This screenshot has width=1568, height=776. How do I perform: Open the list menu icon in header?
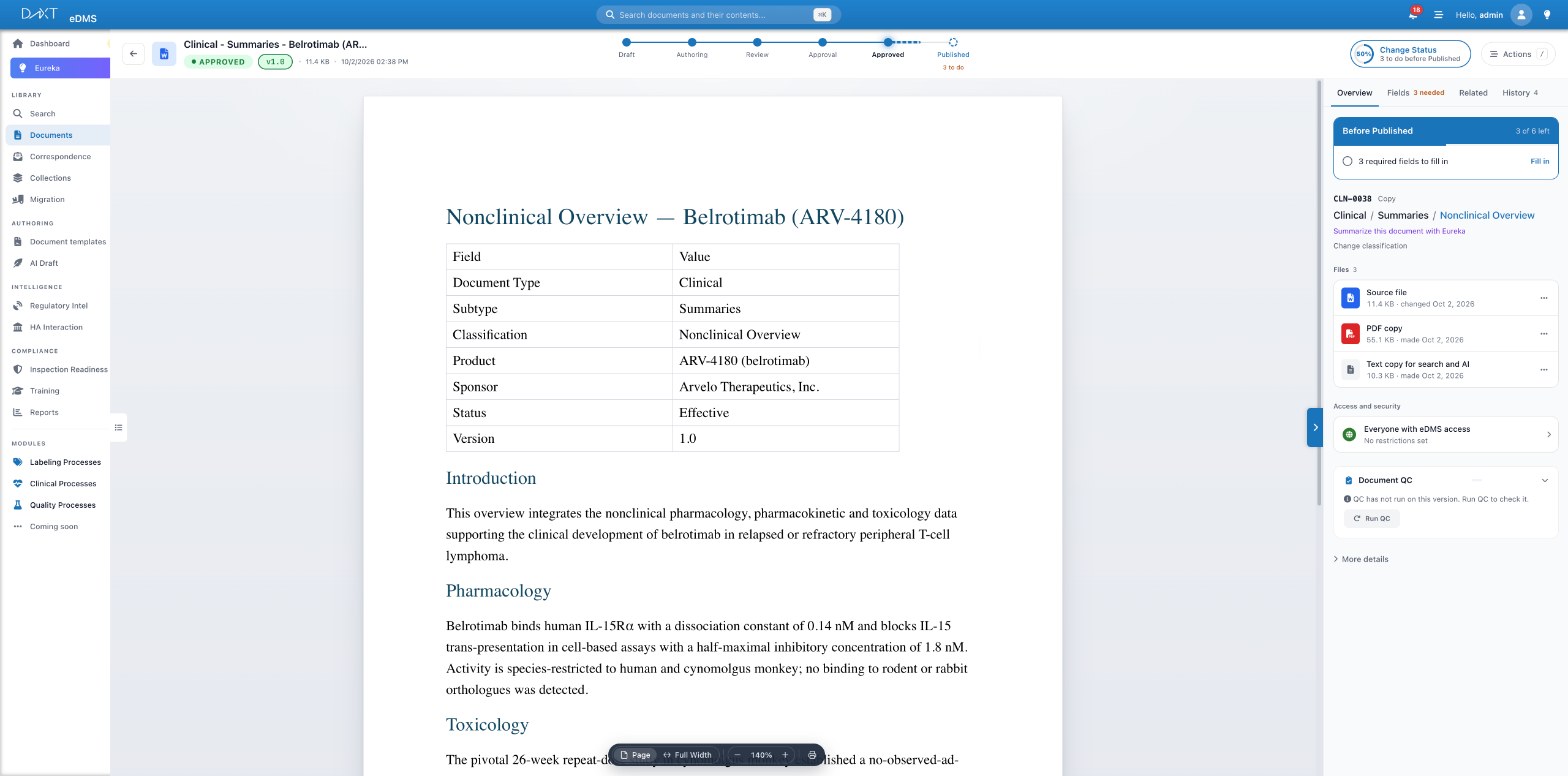pos(1438,15)
